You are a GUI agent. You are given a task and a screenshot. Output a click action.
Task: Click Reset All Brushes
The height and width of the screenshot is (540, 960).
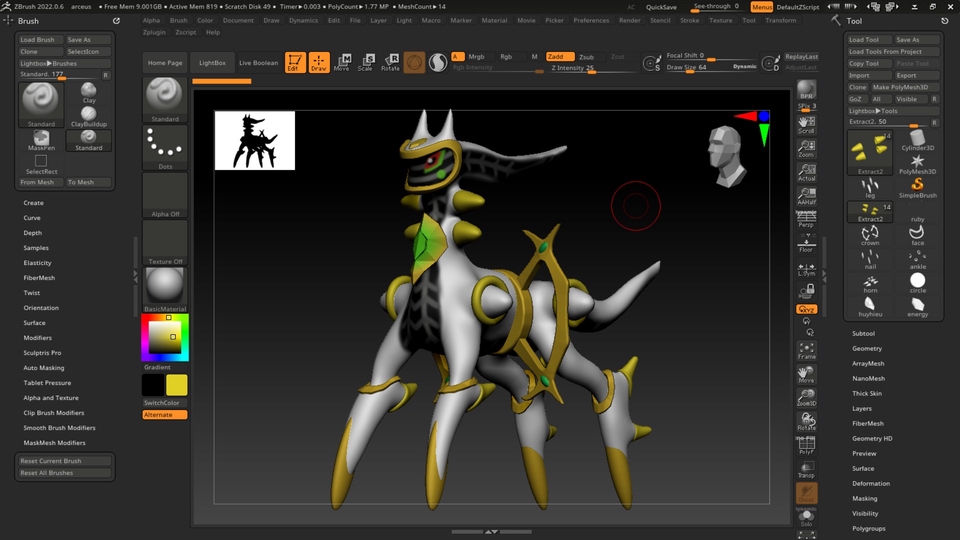(x=64, y=473)
